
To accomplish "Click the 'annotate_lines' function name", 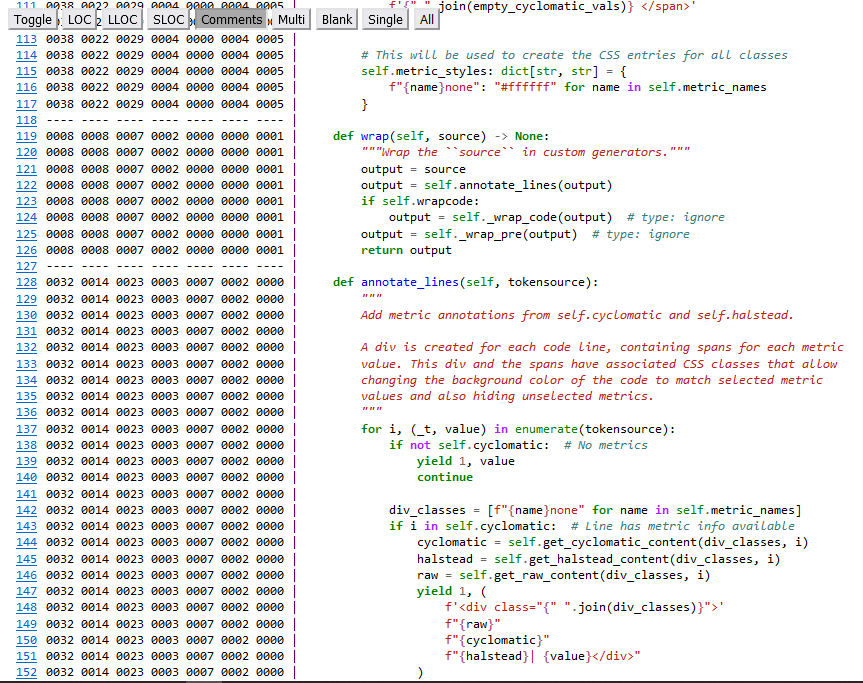I will coord(409,282).
